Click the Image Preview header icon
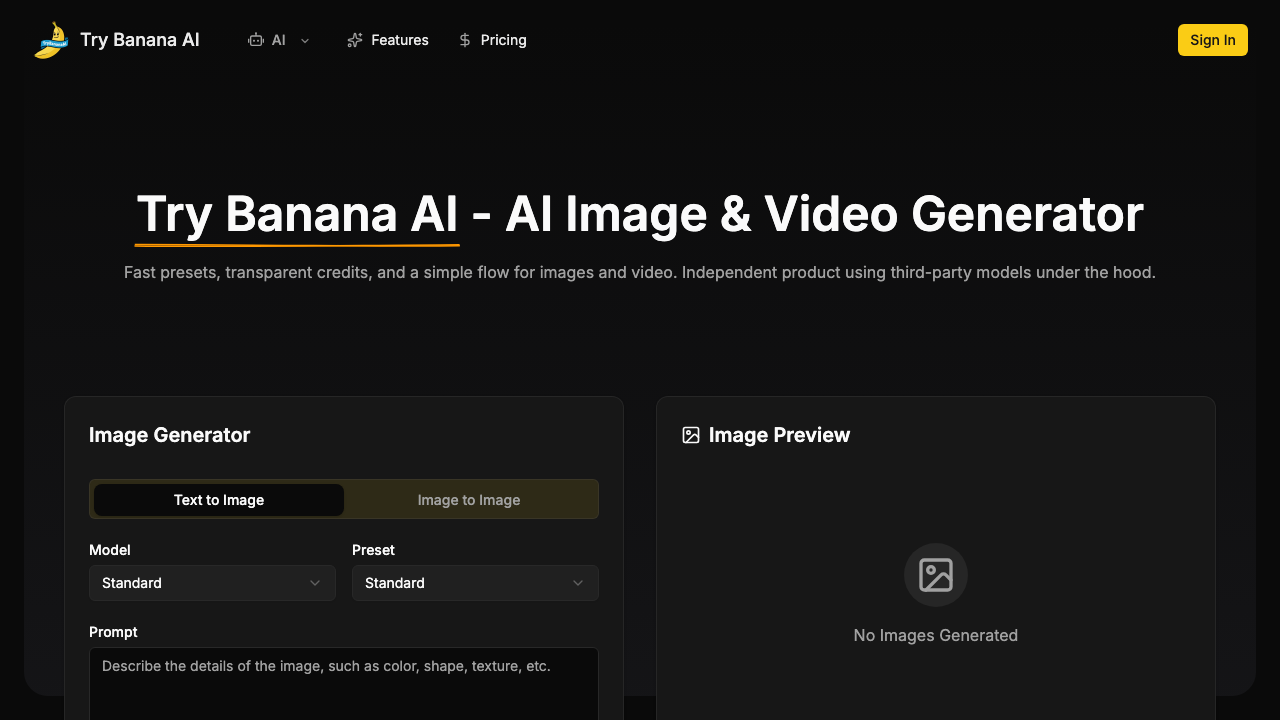The image size is (1280, 720). click(x=691, y=435)
